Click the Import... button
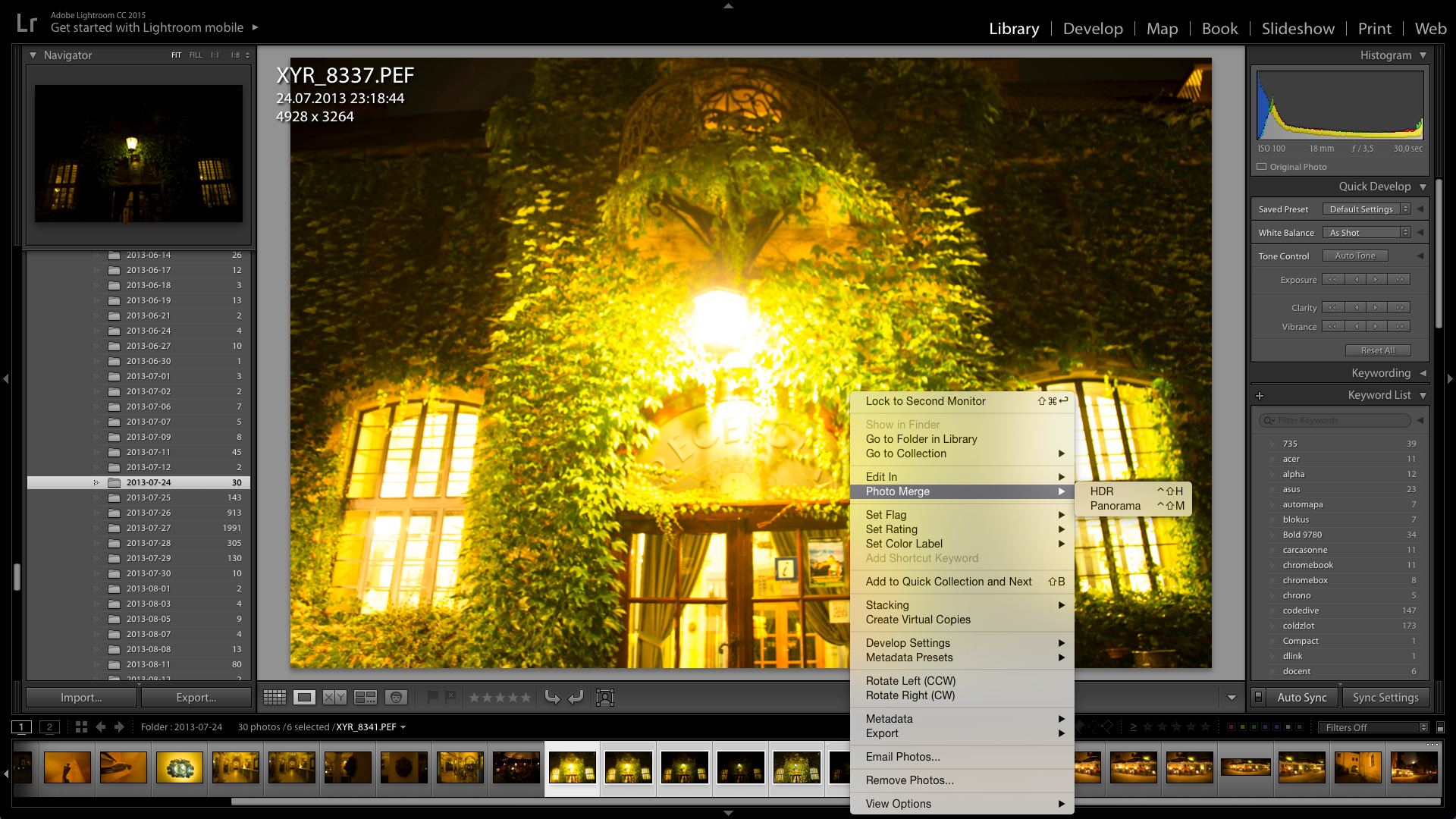Image resolution: width=1456 pixels, height=819 pixels. [x=82, y=698]
